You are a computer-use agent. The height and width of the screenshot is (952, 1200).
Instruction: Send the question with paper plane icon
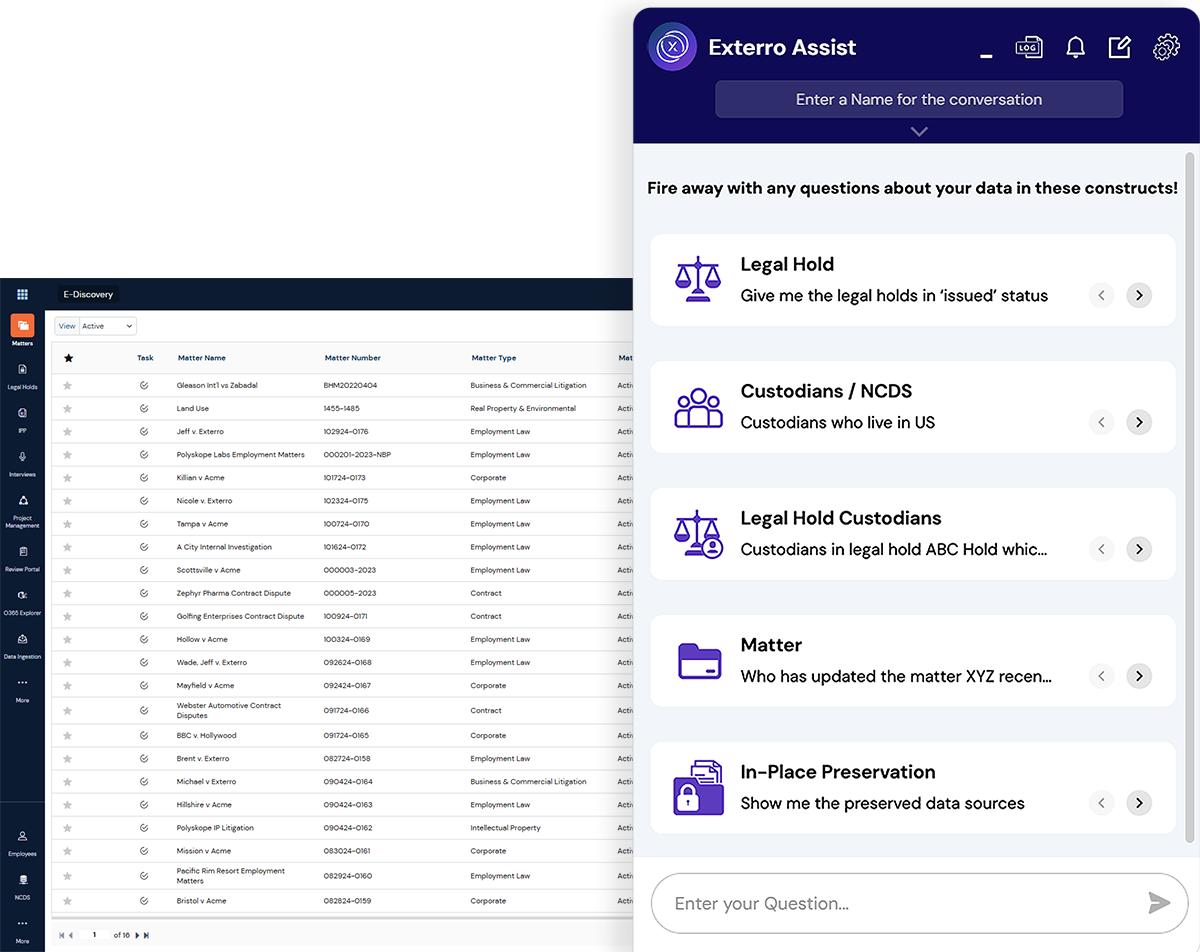pyautogui.click(x=1159, y=903)
